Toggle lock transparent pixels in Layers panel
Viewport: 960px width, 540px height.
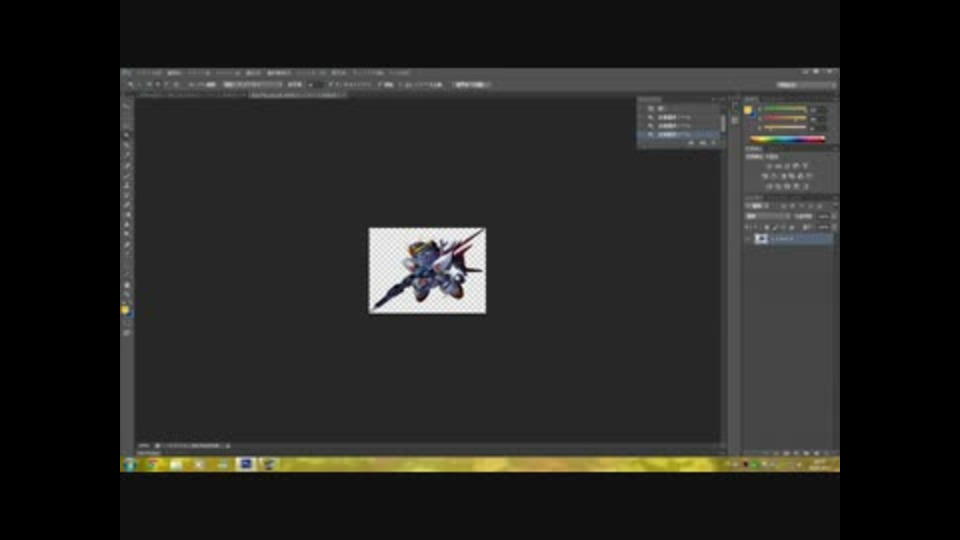coord(766,227)
